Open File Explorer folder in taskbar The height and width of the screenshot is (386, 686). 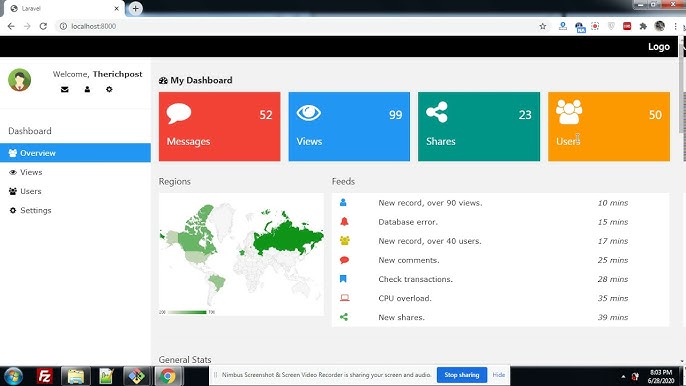click(76, 376)
